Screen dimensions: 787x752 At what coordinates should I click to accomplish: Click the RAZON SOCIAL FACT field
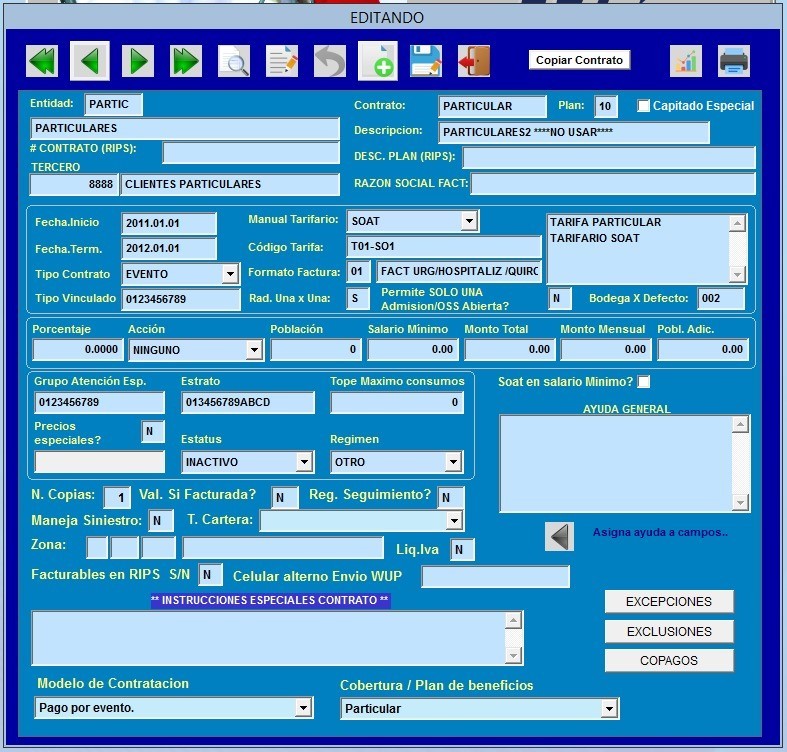(613, 184)
